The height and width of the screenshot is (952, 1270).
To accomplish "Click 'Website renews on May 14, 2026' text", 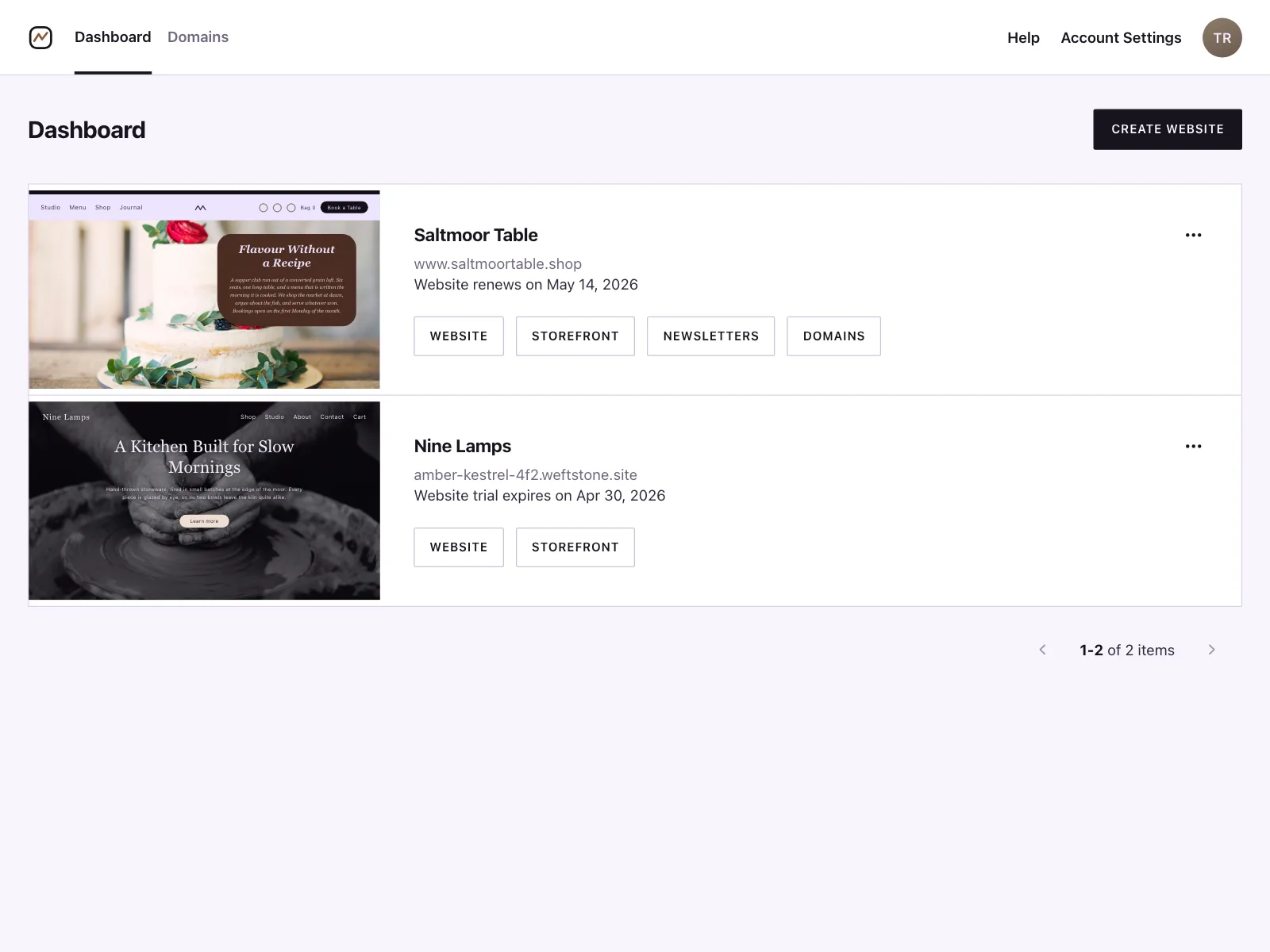I will [525, 285].
